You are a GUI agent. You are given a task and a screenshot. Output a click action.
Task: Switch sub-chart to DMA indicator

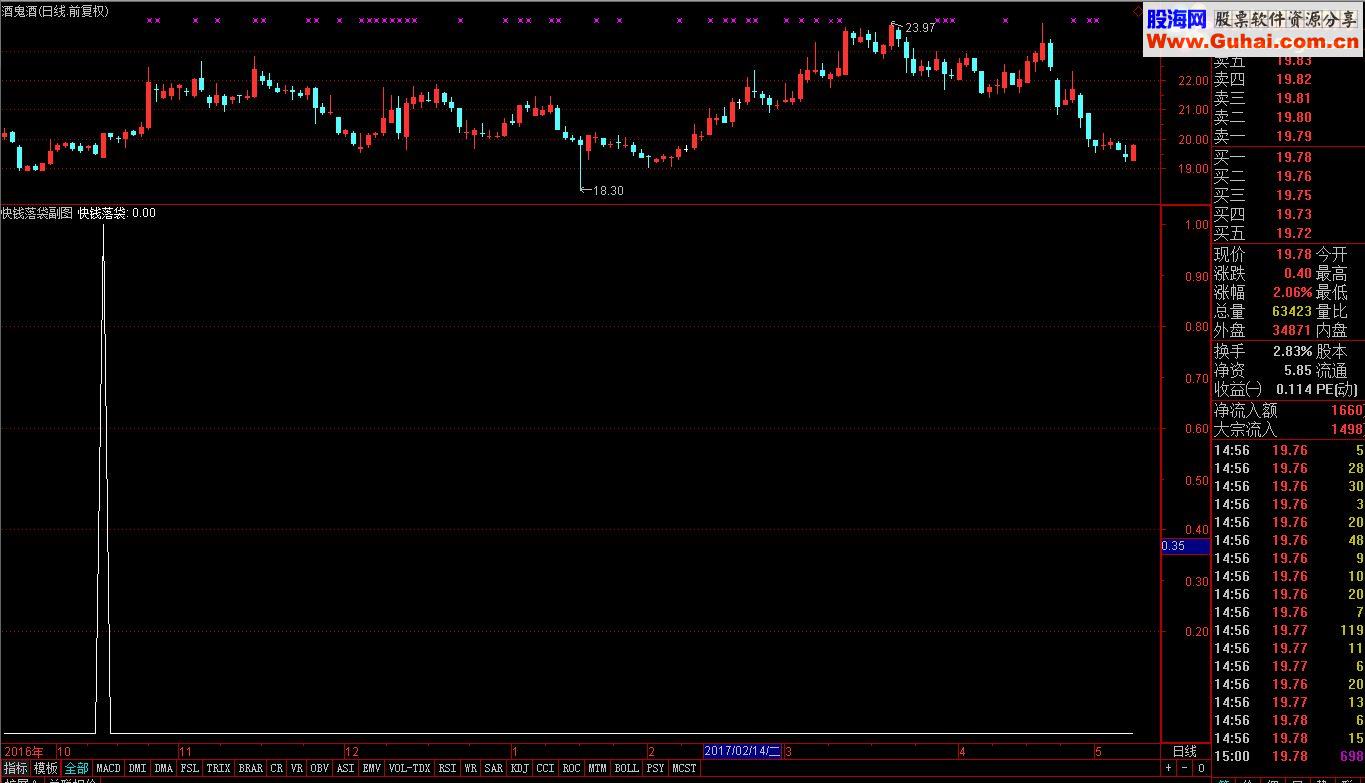pyautogui.click(x=163, y=768)
